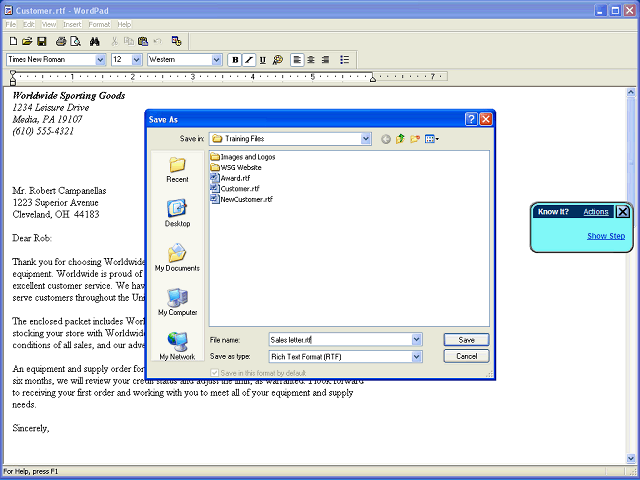Toggle Bold formatting button

(x=235, y=60)
